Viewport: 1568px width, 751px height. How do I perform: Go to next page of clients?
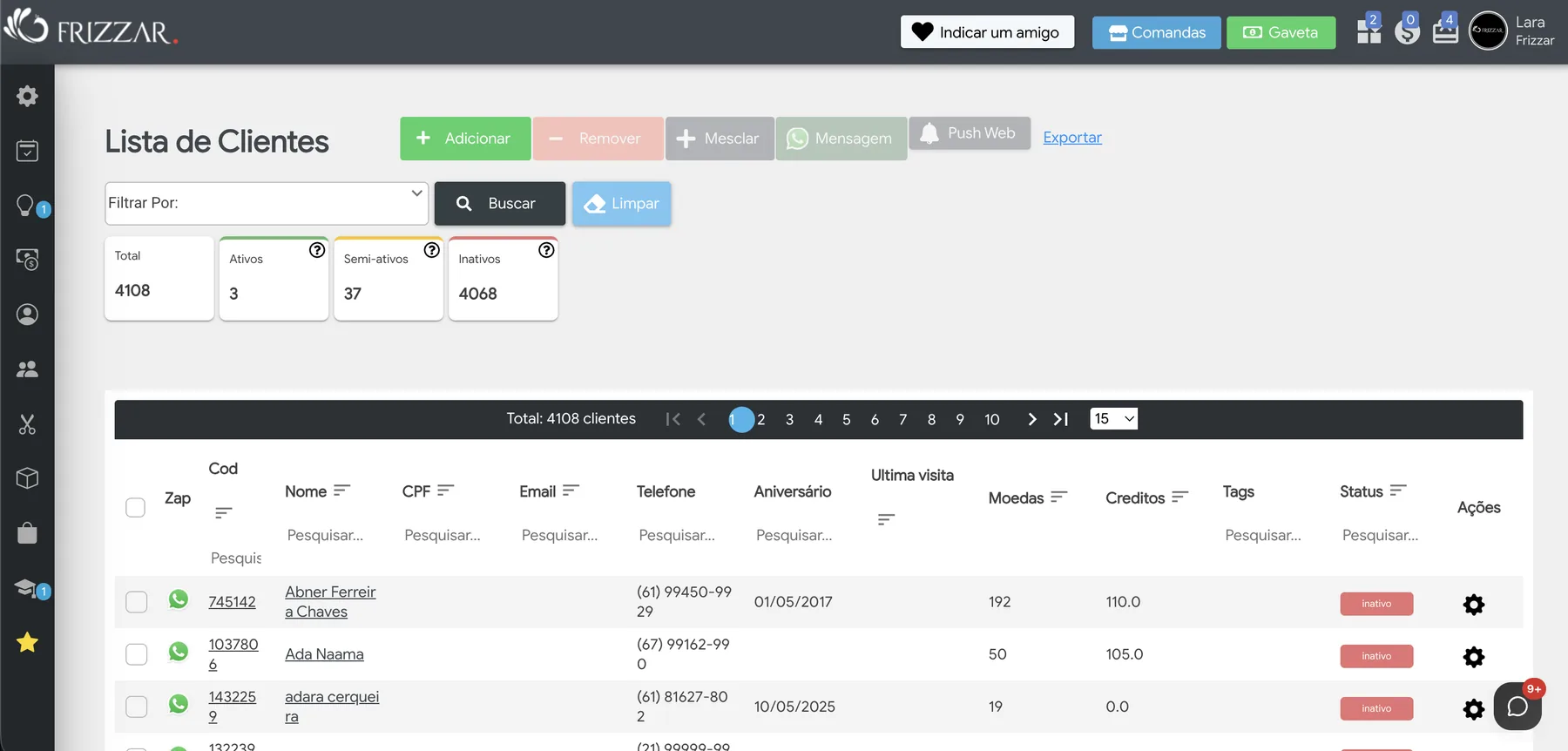pos(1031,419)
